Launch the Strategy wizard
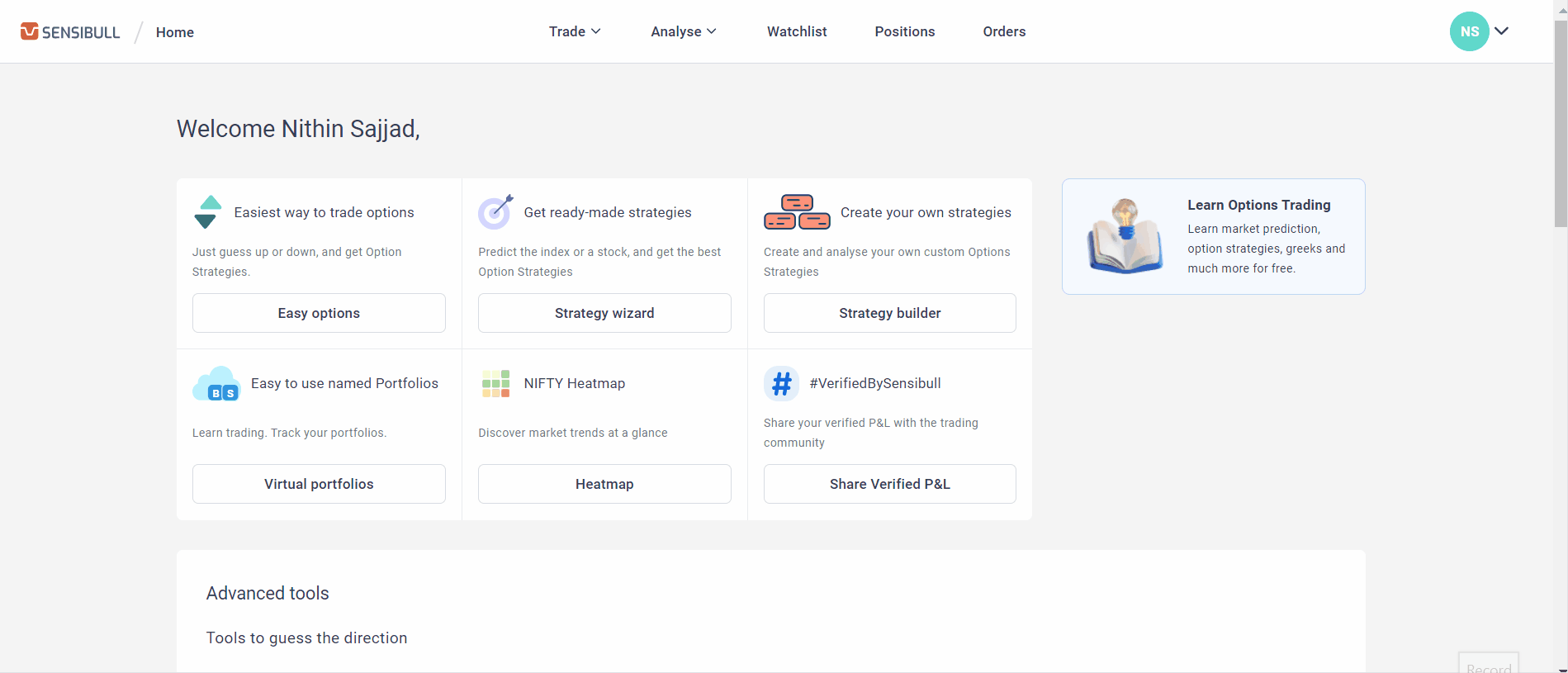 click(x=604, y=313)
